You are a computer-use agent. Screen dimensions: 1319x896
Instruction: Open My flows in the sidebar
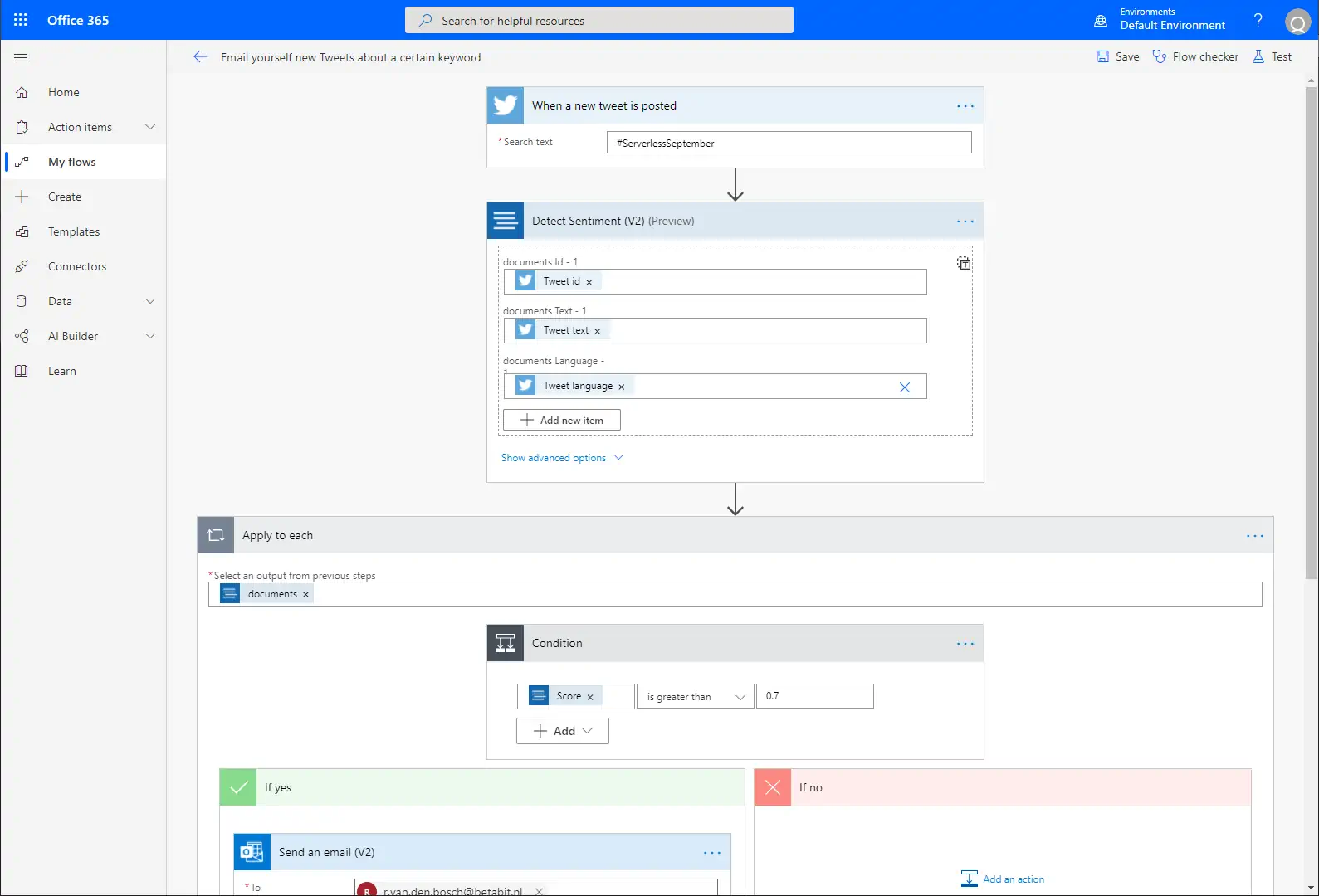tap(83, 162)
